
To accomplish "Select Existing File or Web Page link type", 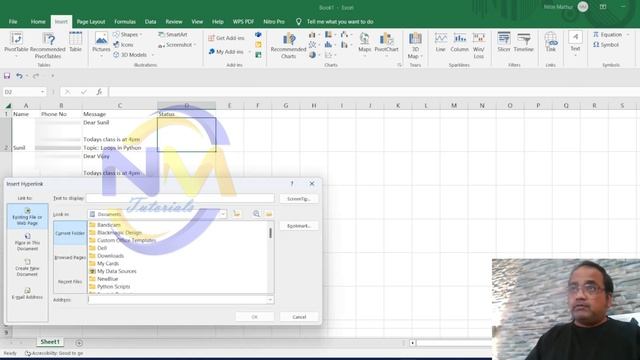I will pos(27,217).
